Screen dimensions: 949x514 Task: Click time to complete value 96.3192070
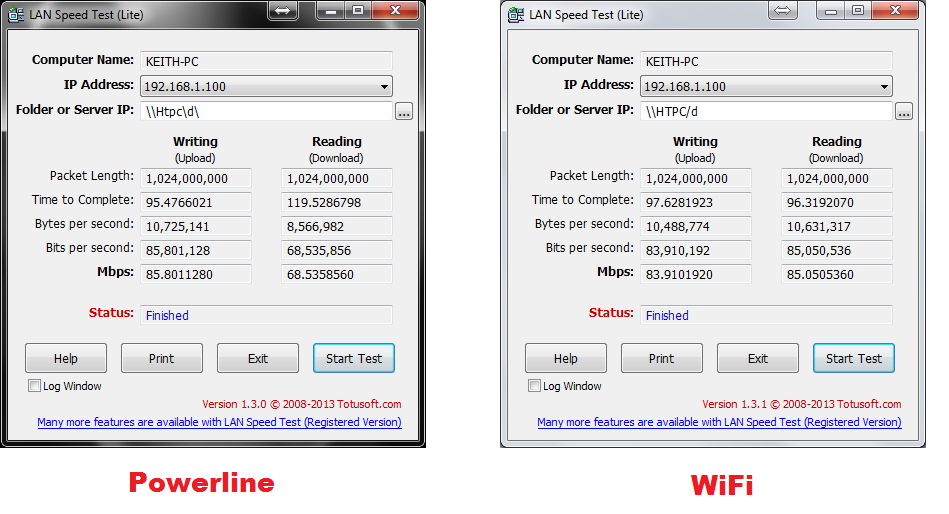(x=837, y=202)
